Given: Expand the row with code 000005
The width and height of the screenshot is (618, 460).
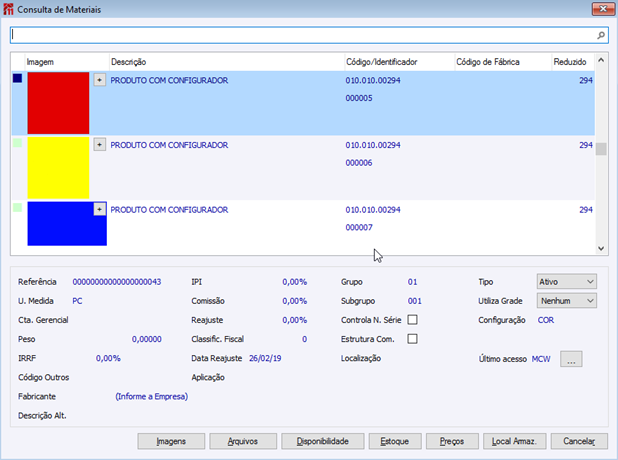Looking at the screenshot, I should pos(99,80).
